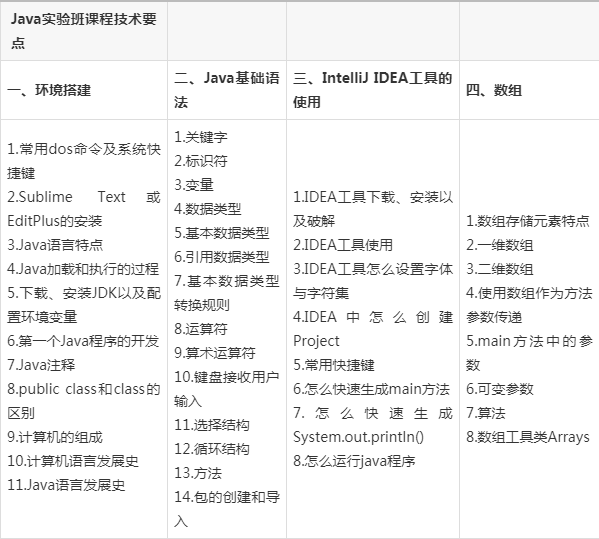Click '10.键盘接收用户输入'
The height and width of the screenshot is (539, 599).
pyautogui.click(x=227, y=389)
